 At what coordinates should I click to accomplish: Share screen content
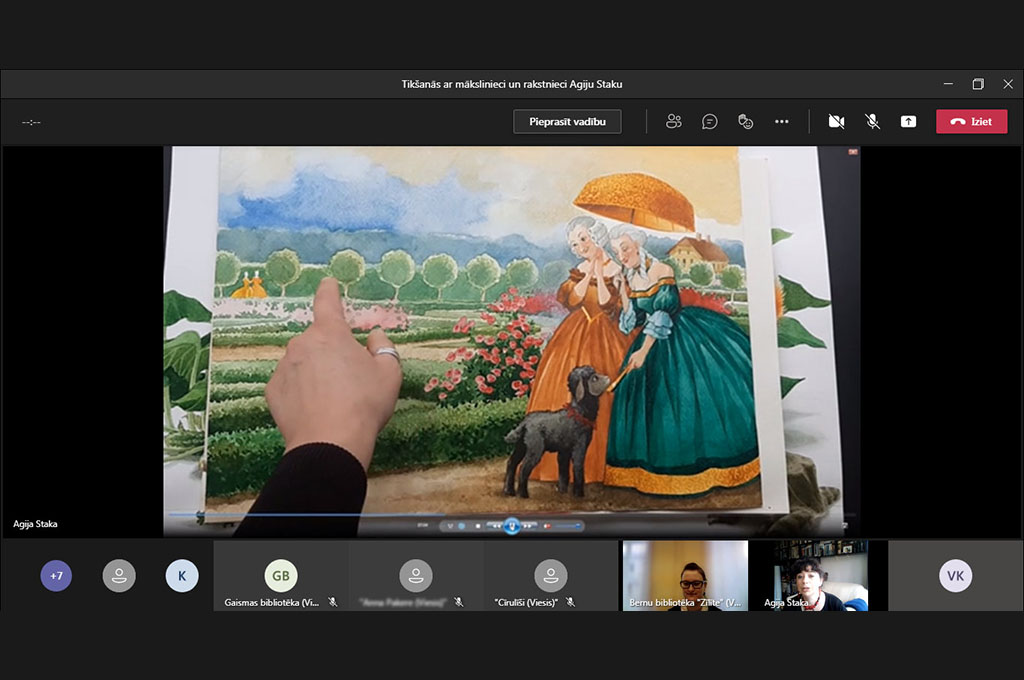(x=908, y=121)
